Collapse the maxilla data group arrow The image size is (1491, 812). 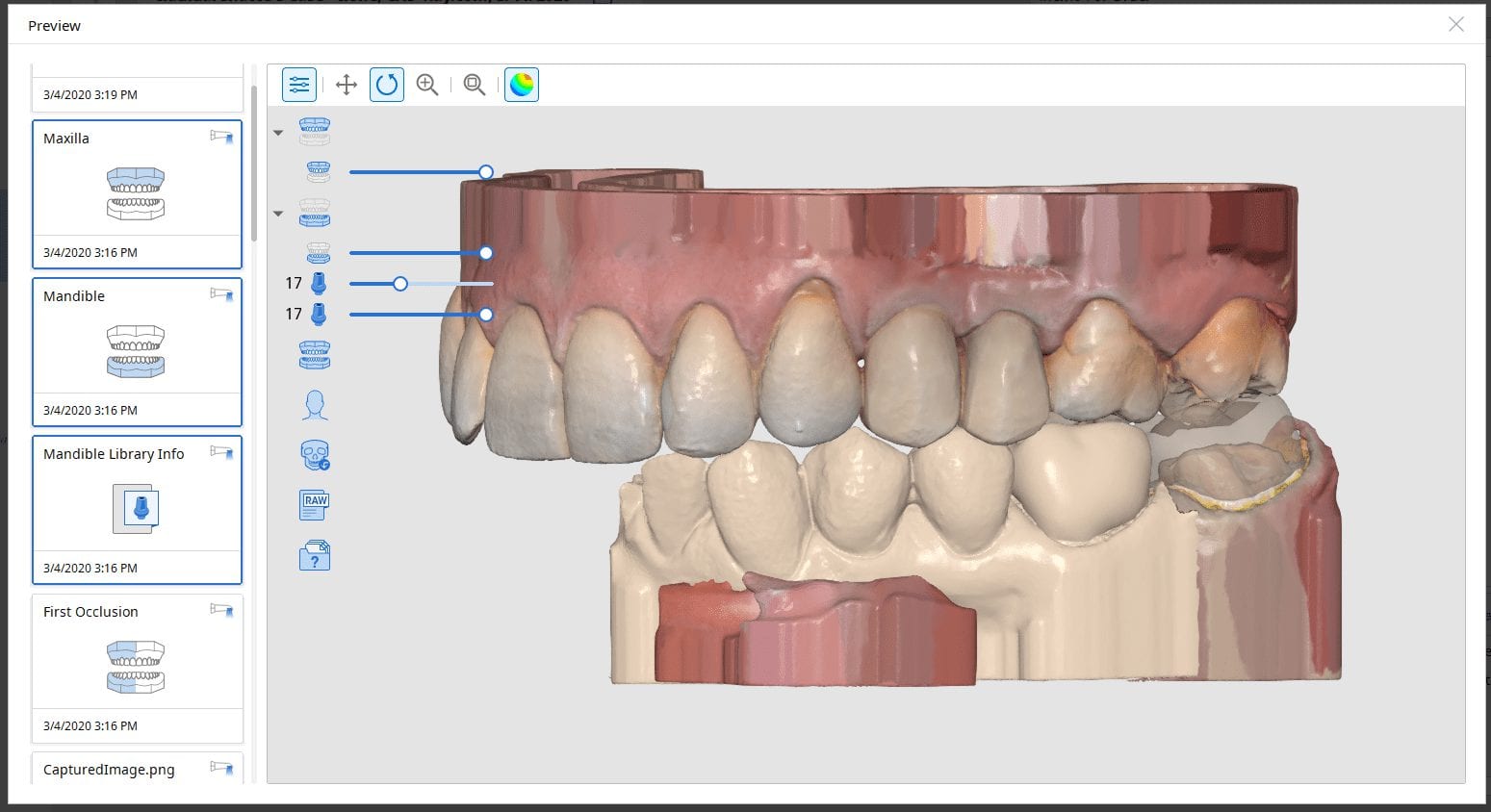click(x=278, y=133)
